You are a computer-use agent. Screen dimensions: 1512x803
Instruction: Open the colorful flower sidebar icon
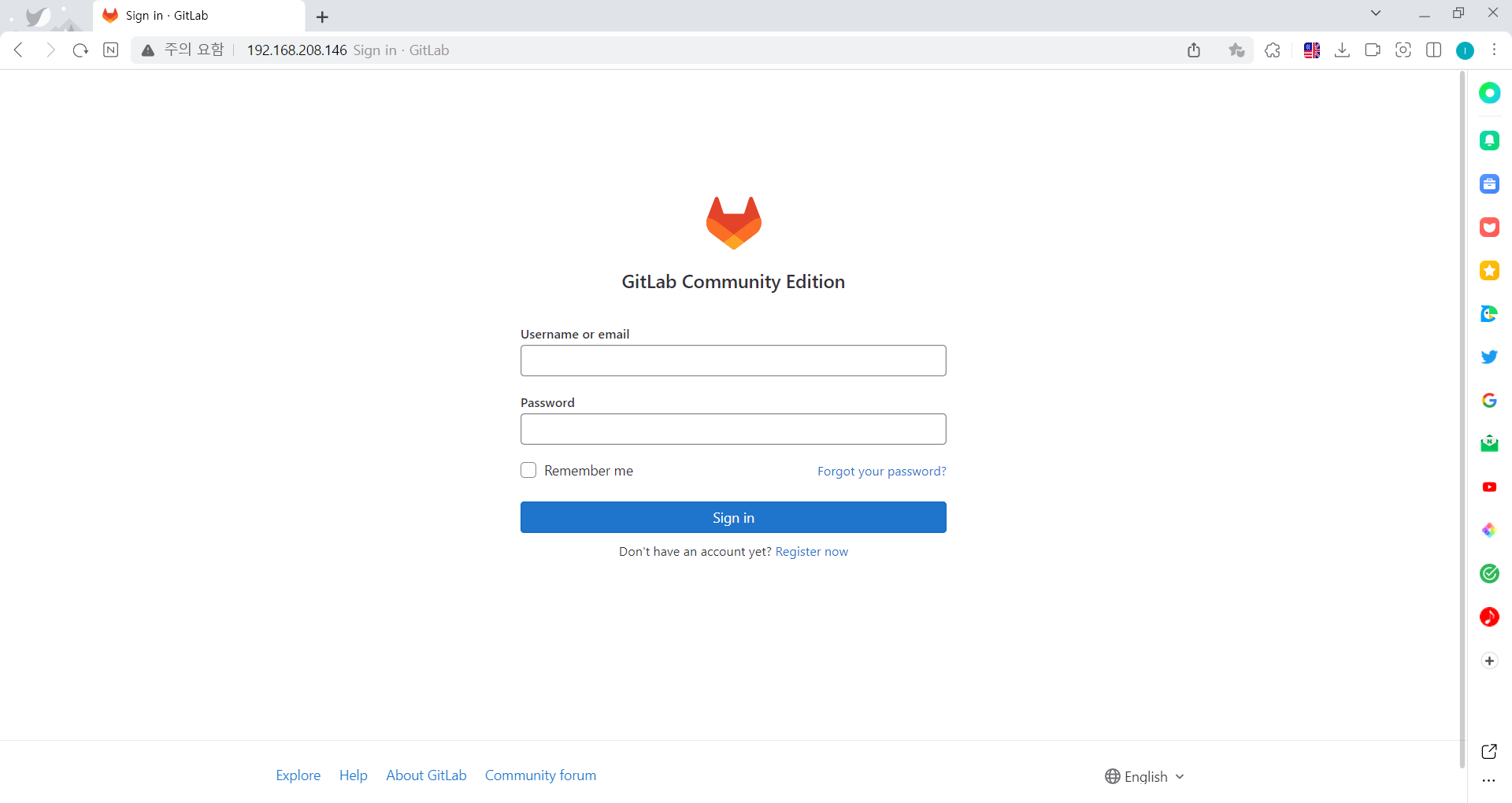(1489, 531)
